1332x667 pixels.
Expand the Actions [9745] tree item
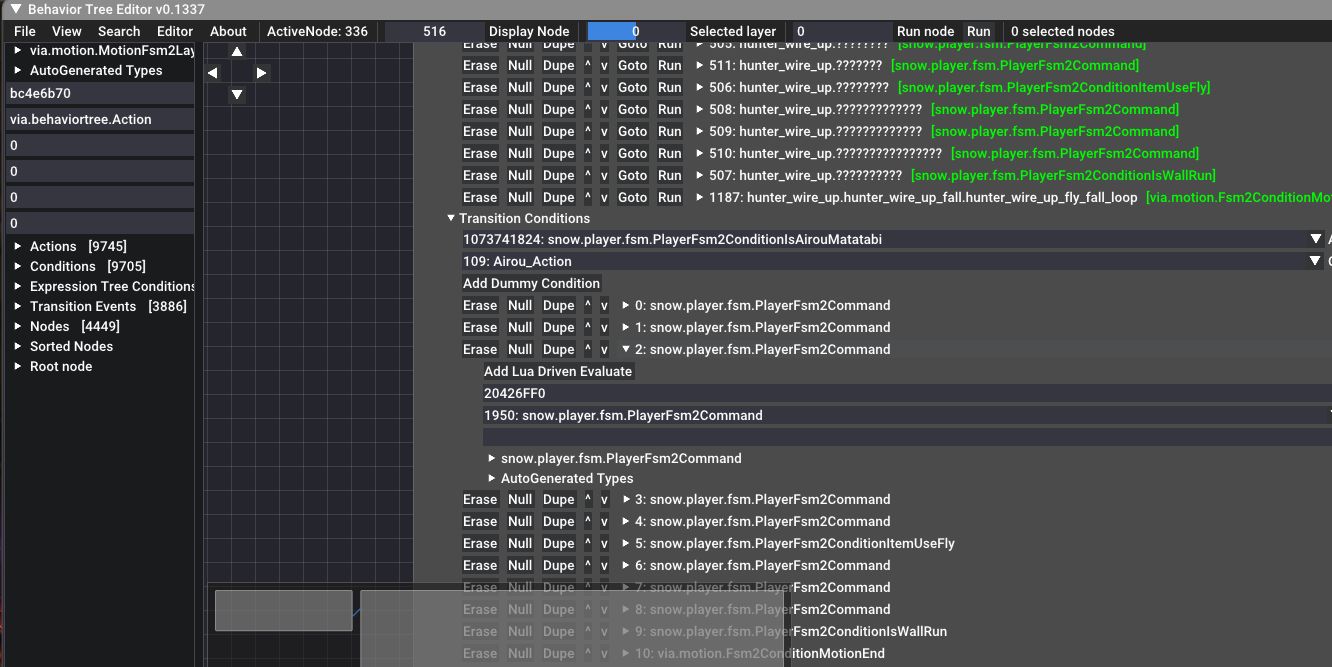coord(20,246)
